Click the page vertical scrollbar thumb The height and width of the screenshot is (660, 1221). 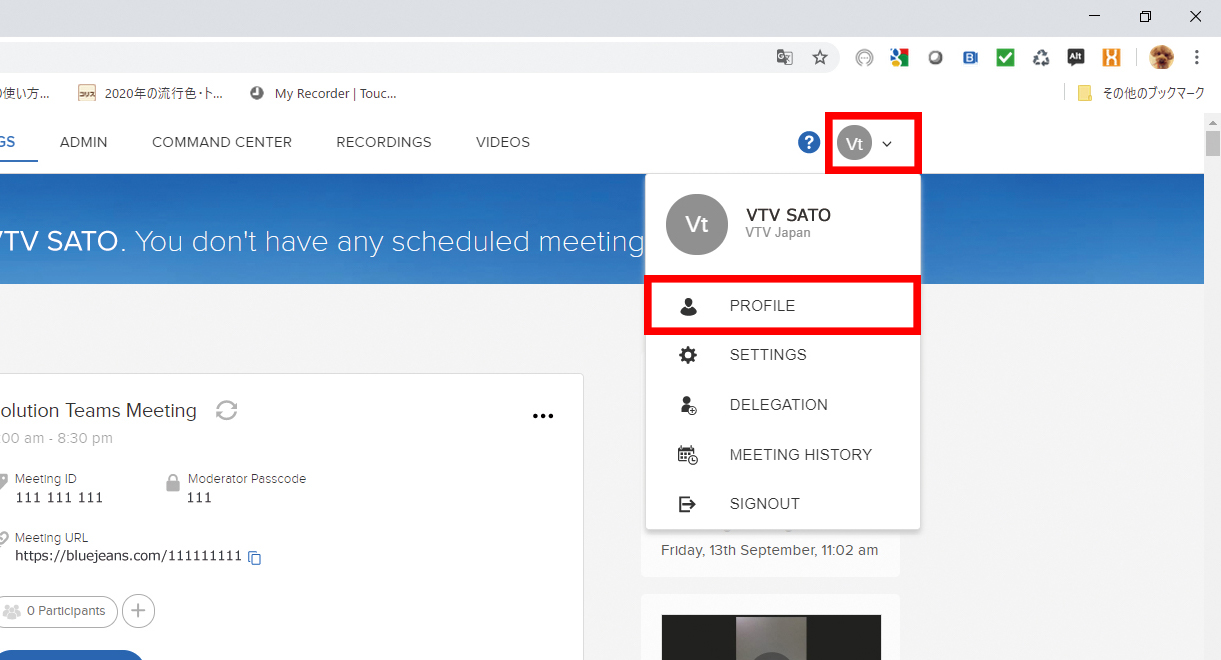pyautogui.click(x=1213, y=143)
